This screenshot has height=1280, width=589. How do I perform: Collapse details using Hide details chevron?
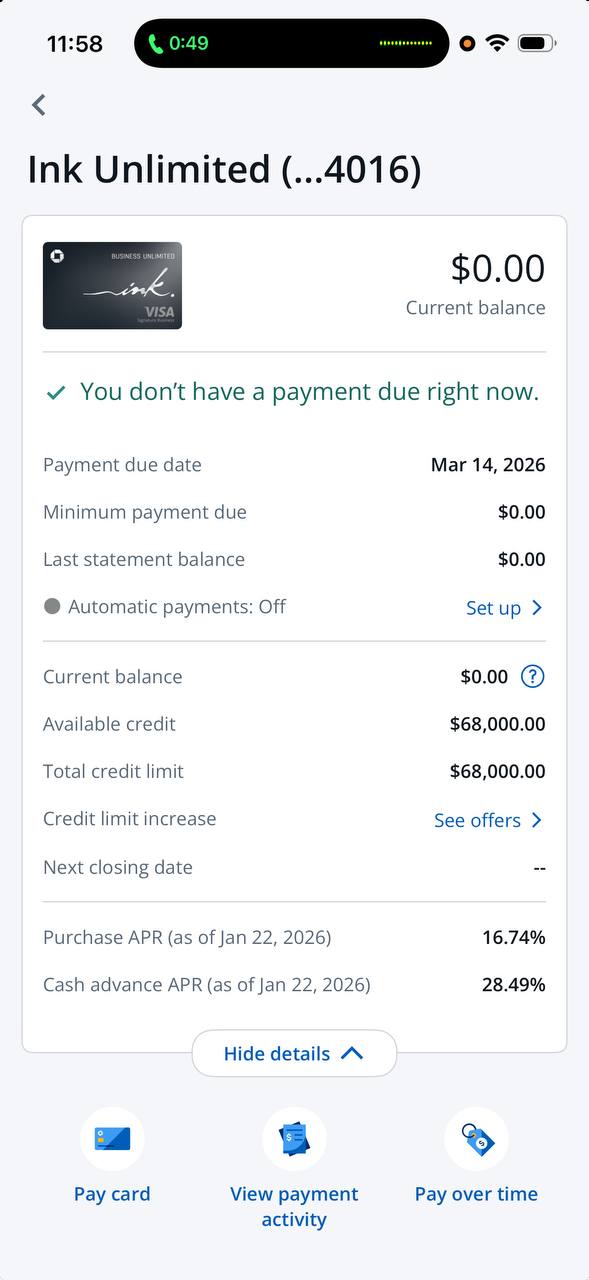coord(352,1053)
